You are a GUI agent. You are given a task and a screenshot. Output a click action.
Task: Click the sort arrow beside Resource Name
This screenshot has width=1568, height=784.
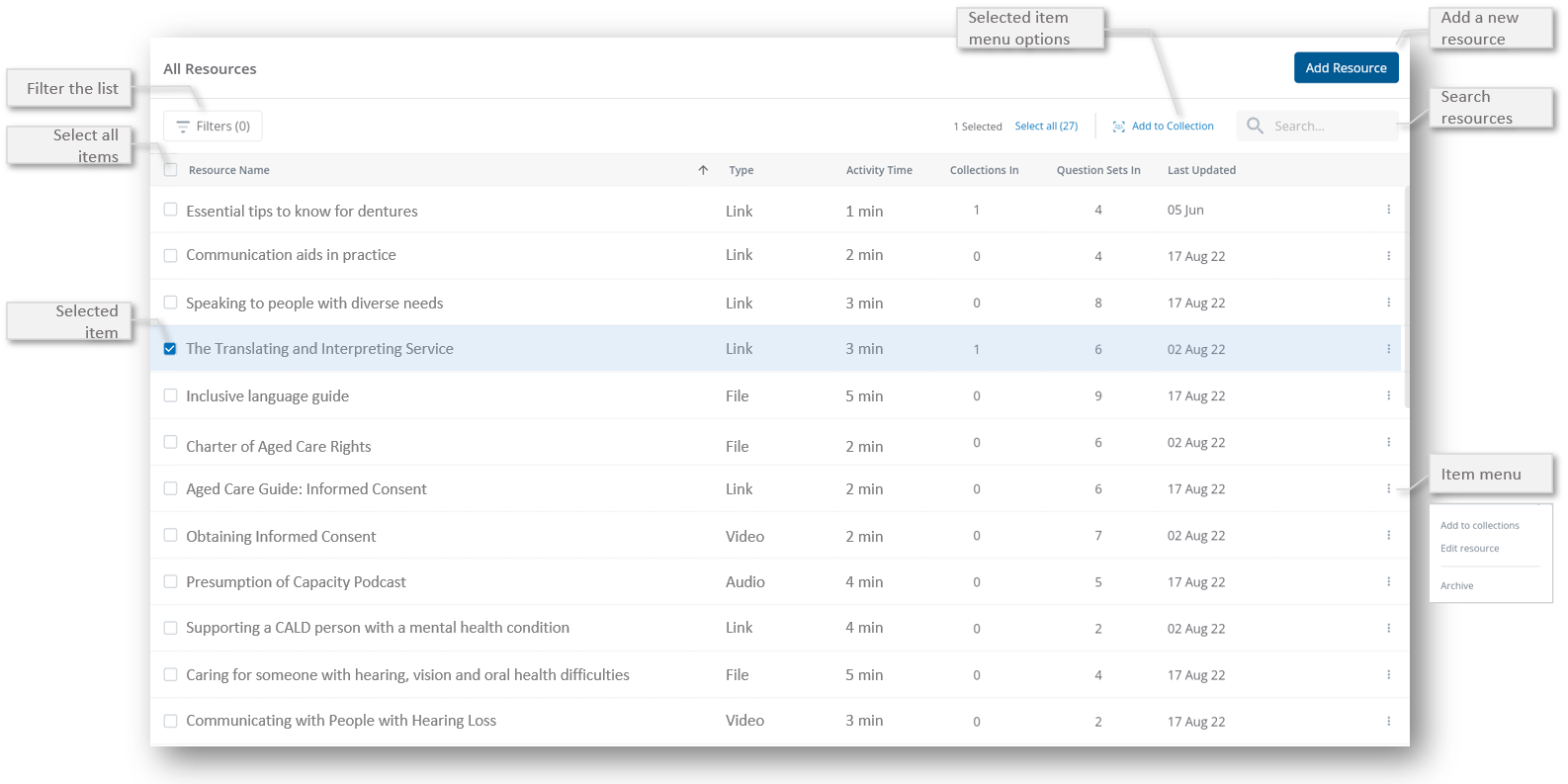[703, 170]
